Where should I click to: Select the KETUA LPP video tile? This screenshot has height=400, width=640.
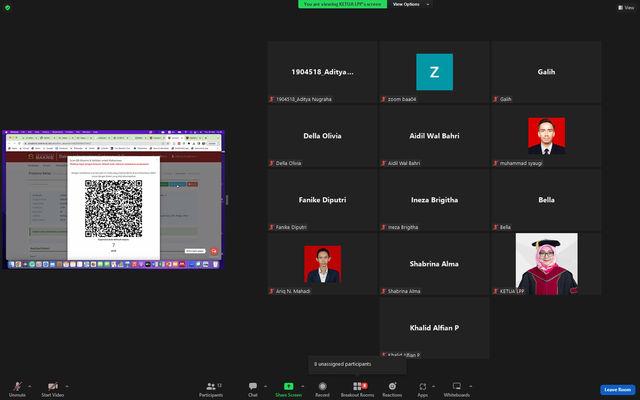[x=546, y=264]
